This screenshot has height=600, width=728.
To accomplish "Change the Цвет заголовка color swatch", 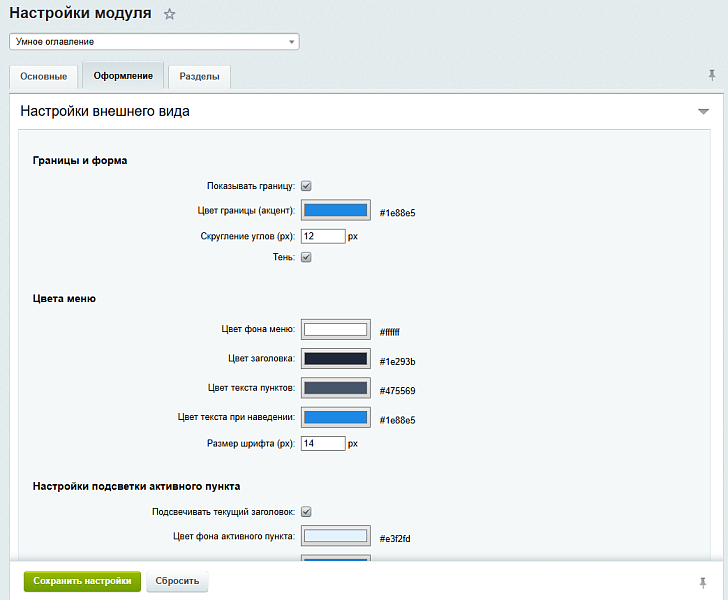I will pos(335,359).
